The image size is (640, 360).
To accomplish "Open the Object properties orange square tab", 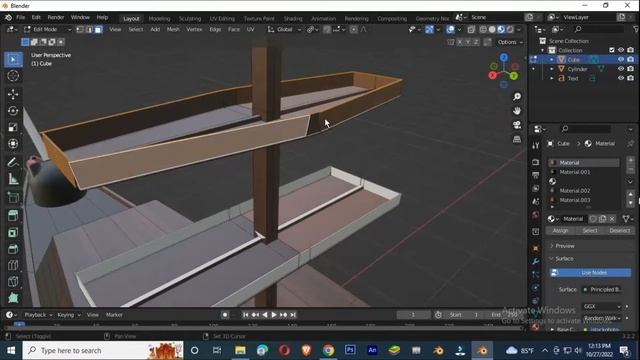I will [x=536, y=248].
